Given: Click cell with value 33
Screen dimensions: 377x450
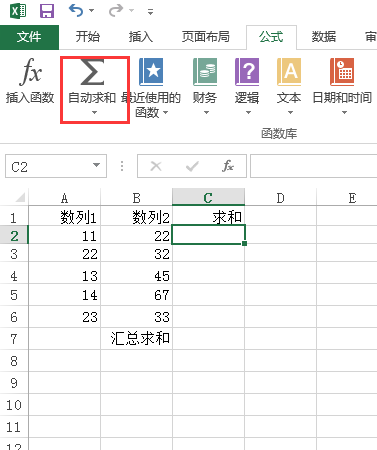Looking at the screenshot, I should pos(136,317).
